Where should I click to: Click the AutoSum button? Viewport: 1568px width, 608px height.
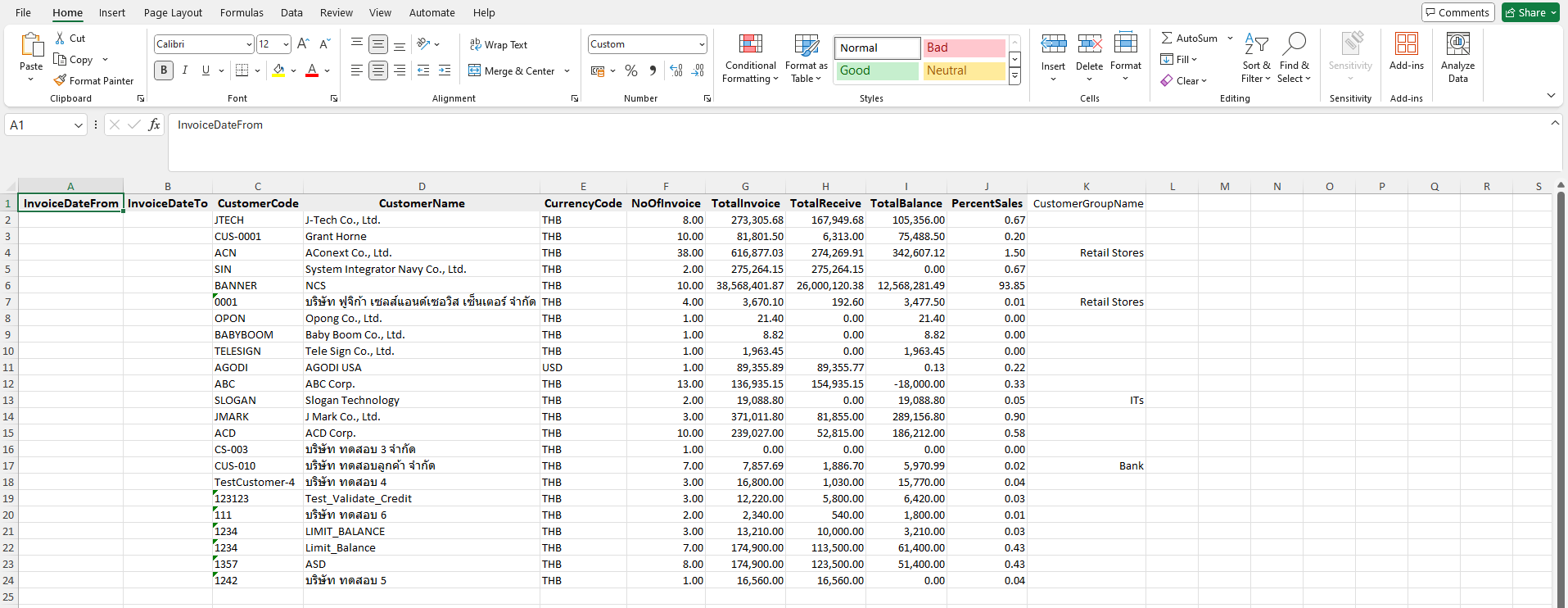(1189, 39)
